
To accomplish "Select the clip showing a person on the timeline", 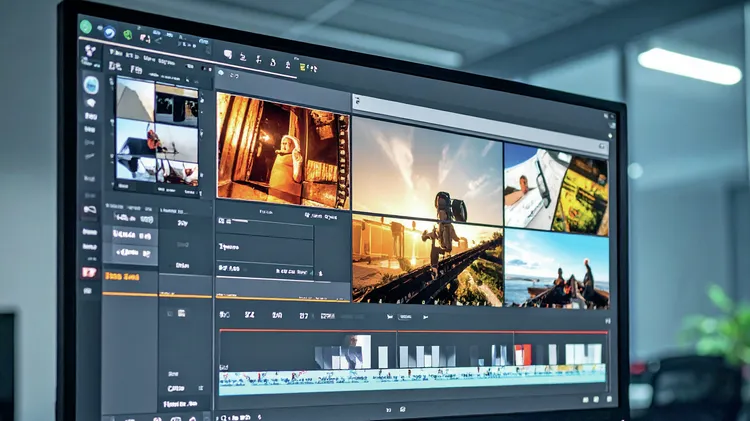I will (356, 352).
